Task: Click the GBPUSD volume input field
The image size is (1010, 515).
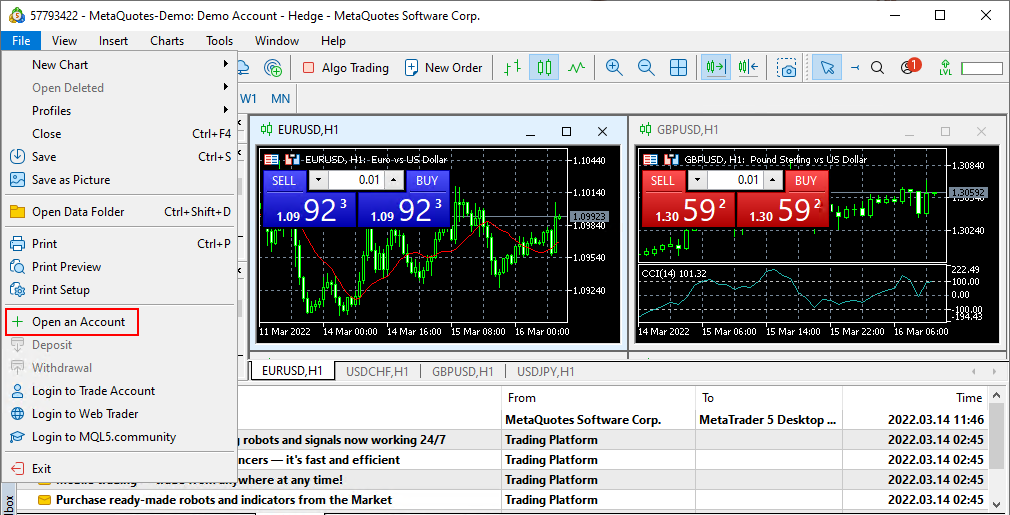Action: (735, 180)
